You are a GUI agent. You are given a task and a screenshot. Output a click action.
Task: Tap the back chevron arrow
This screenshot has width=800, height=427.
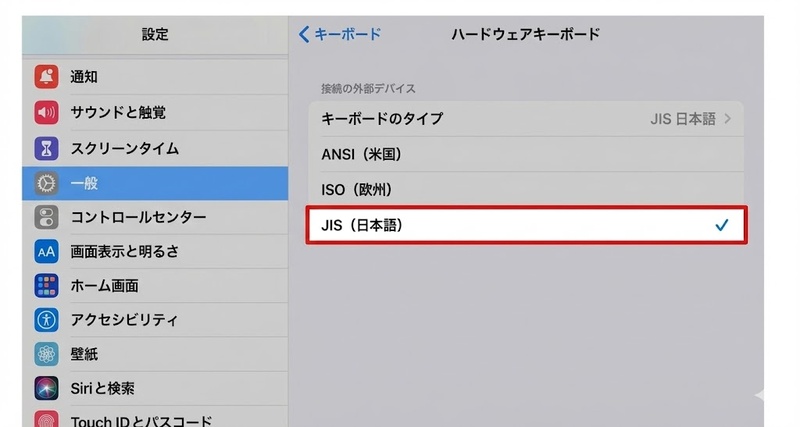(304, 34)
